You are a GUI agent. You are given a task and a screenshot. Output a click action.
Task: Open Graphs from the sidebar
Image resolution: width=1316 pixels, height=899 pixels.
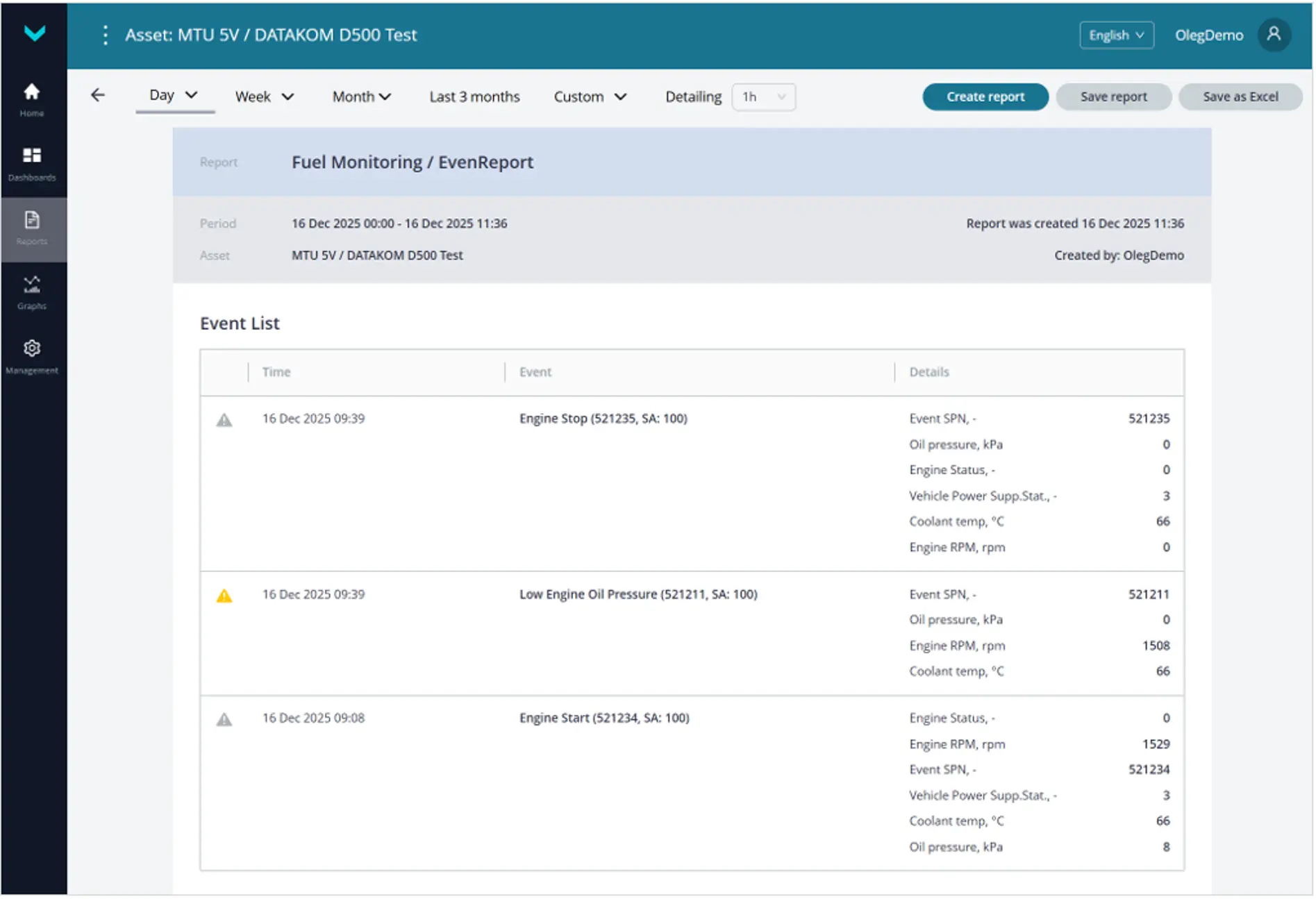tap(32, 285)
